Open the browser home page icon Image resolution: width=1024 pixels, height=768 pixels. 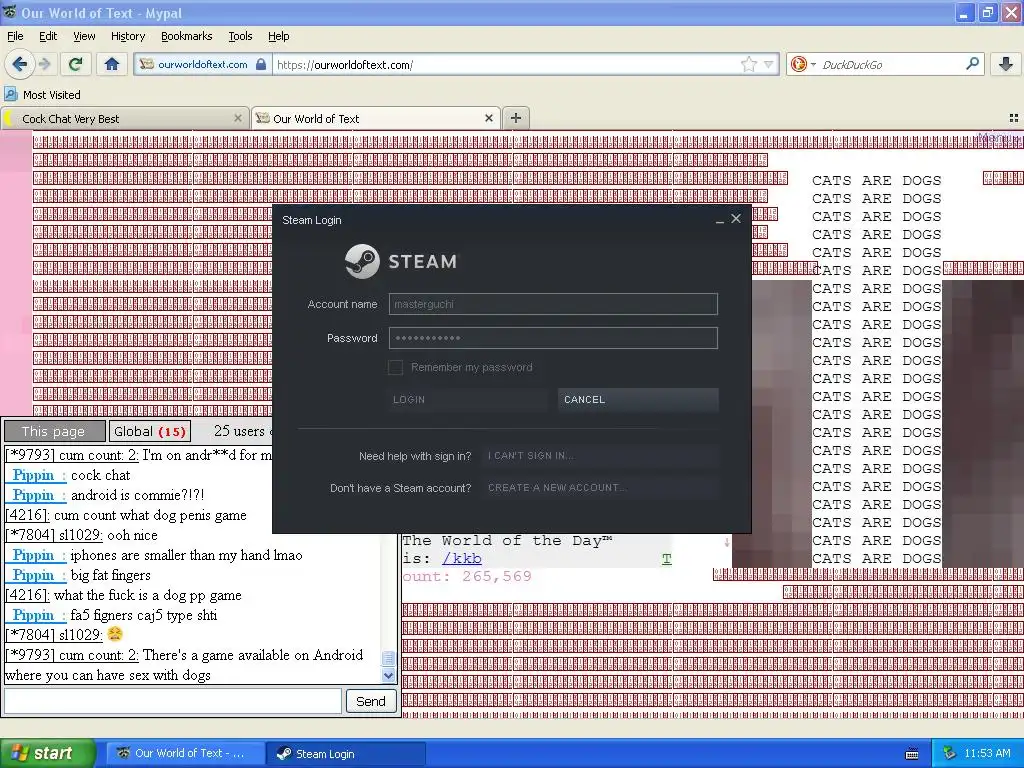(112, 64)
